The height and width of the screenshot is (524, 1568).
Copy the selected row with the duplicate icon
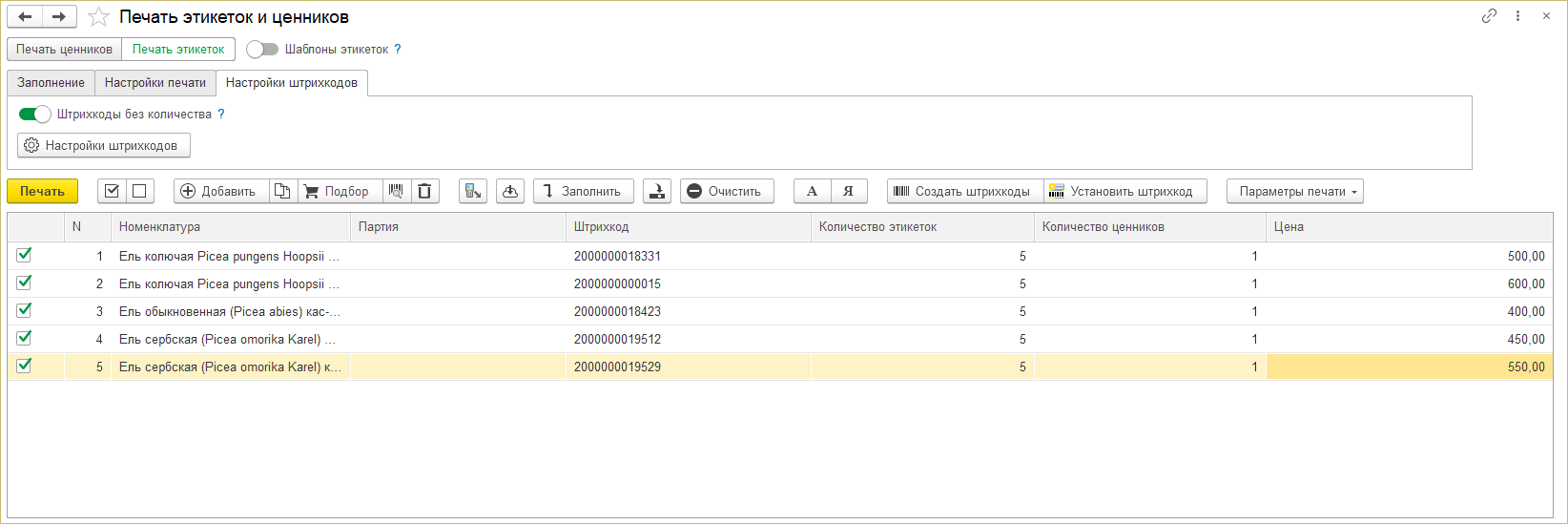(x=283, y=191)
